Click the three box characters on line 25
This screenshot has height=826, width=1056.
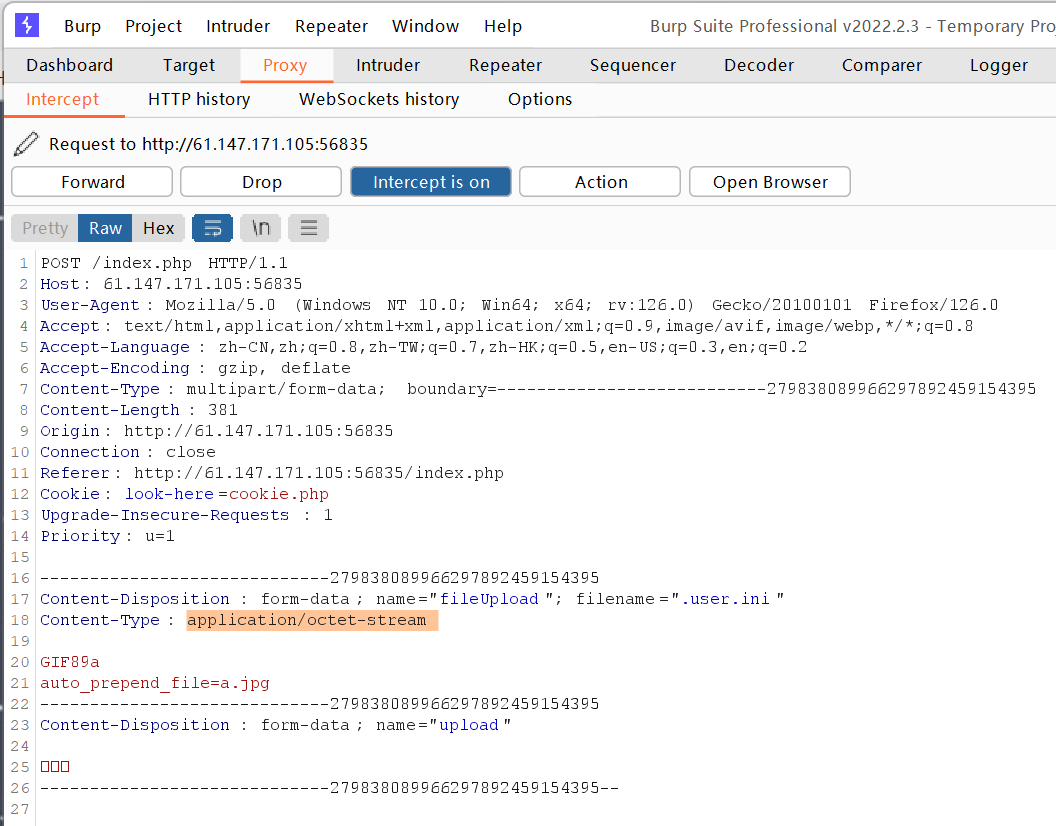[x=55, y=767]
